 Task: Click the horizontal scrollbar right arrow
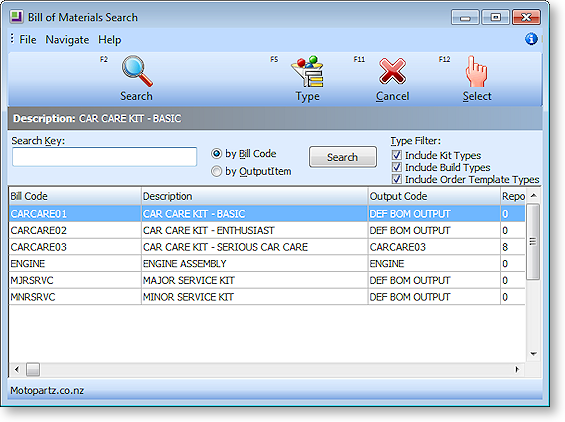(x=517, y=369)
